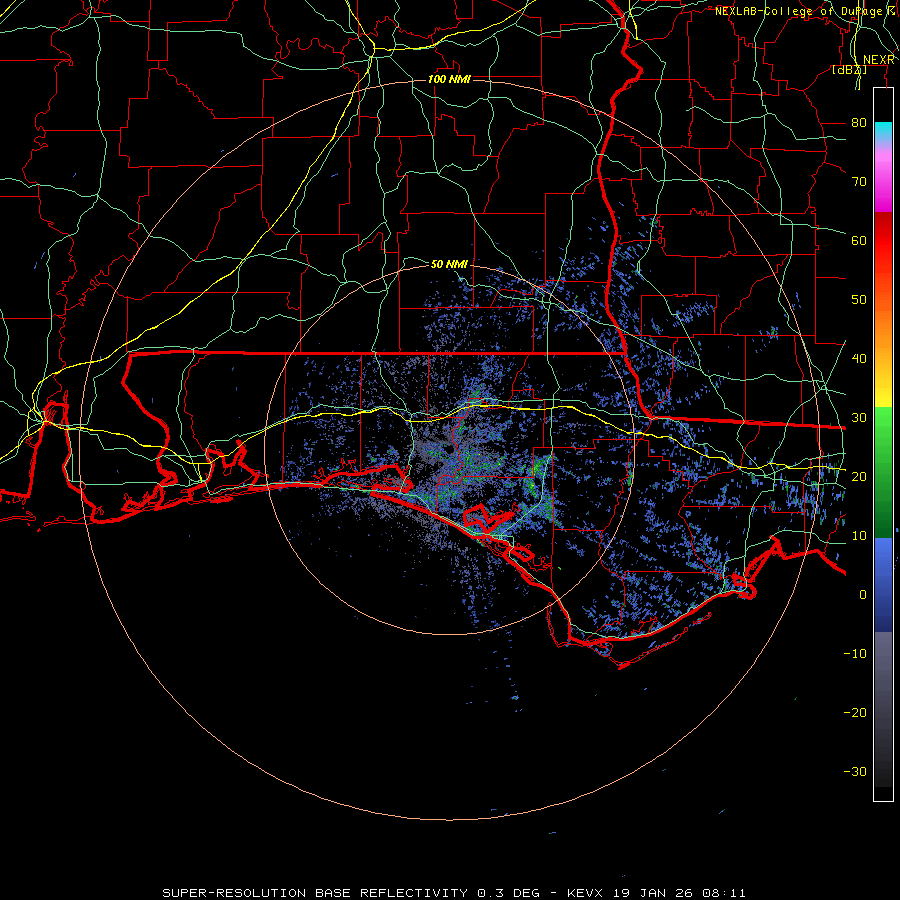Click the 30 value on the dBZ scale
The width and height of the screenshot is (900, 900).
pos(859,417)
